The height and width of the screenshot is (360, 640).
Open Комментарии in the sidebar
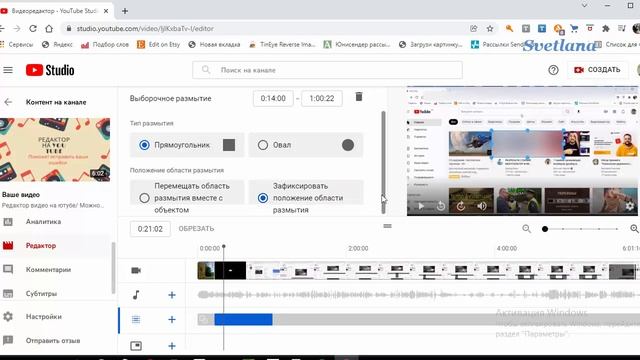48,270
